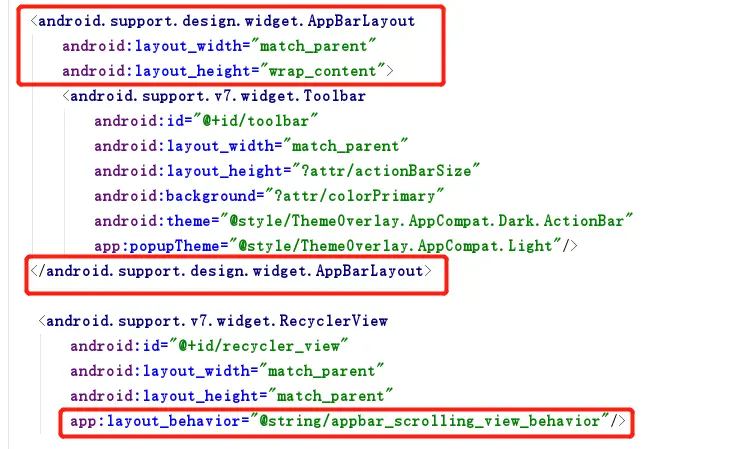Select the android:id="@+id/toolbar" line
This screenshot has width=744, height=449.
click(206, 121)
